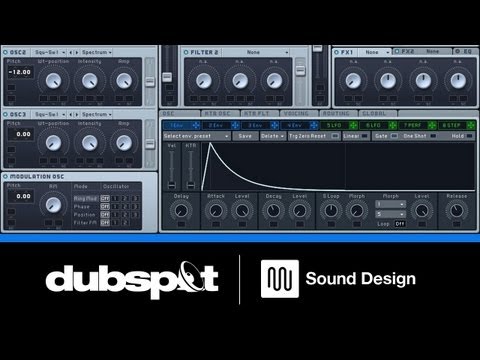Click OSC2 pitch value field -12.00
This screenshot has width=480, height=360.
pos(20,72)
